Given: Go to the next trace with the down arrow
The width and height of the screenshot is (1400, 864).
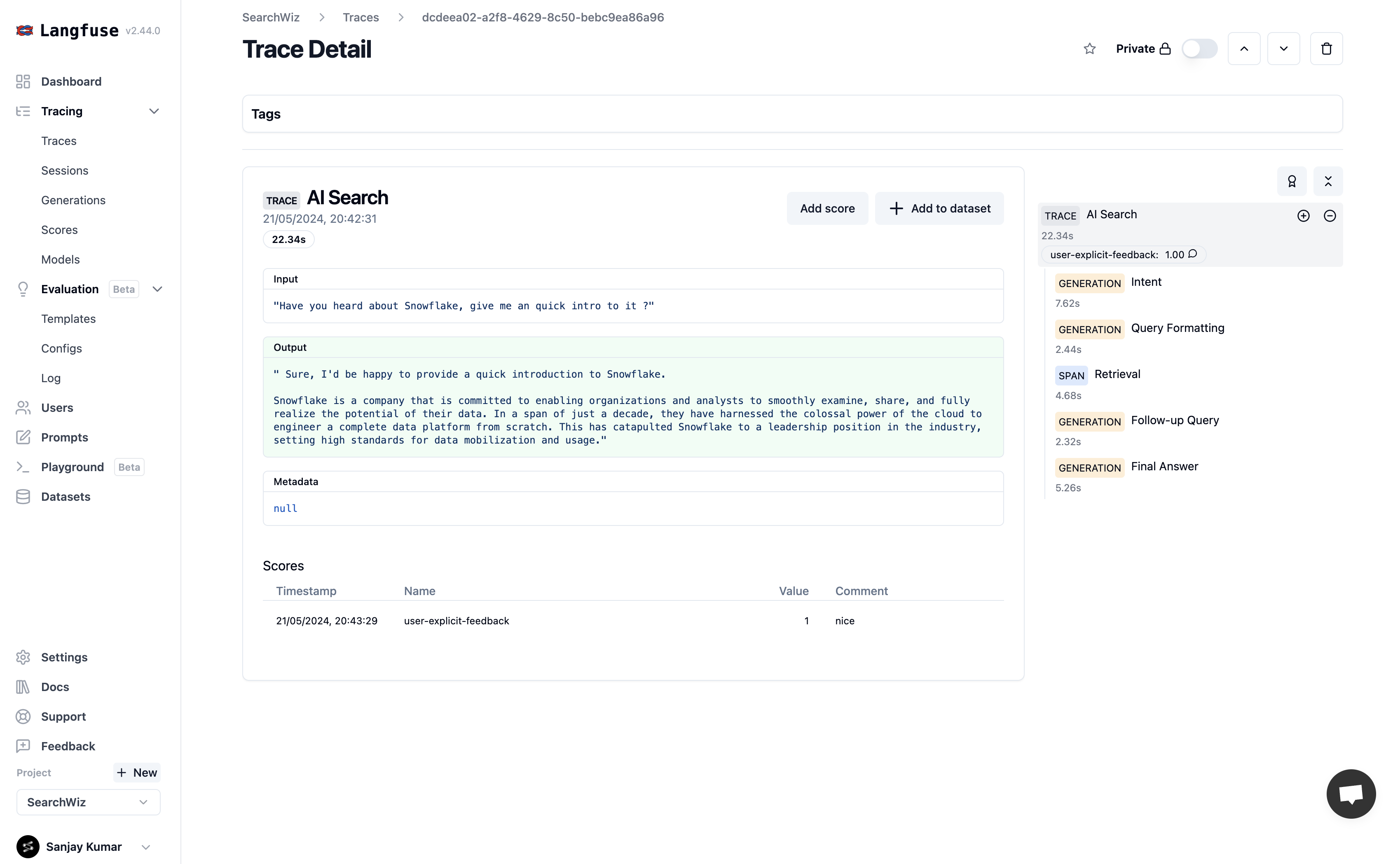Looking at the screenshot, I should click(1283, 49).
